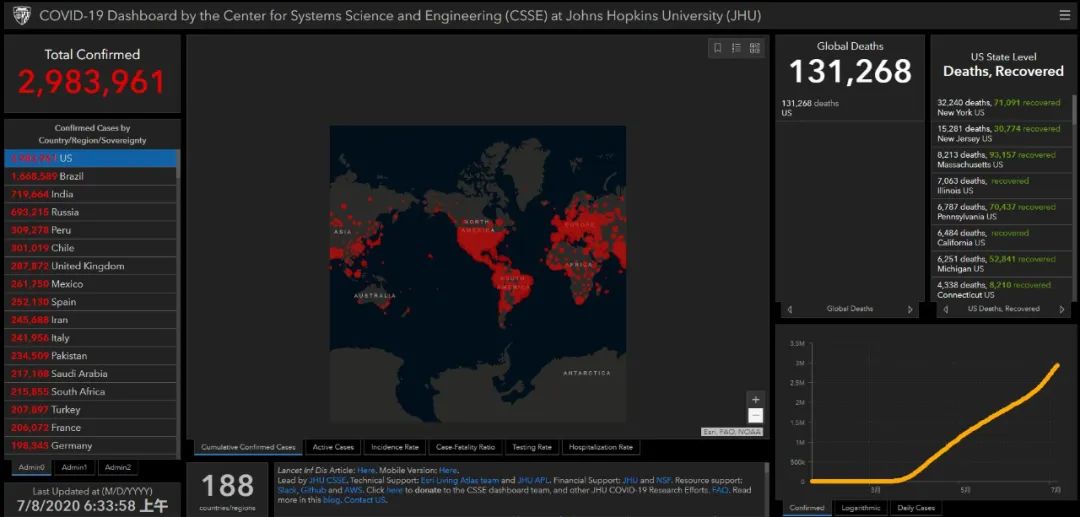
Task: Click '131,268 deaths US' entry in Global Deaths
Action: (x=848, y=108)
